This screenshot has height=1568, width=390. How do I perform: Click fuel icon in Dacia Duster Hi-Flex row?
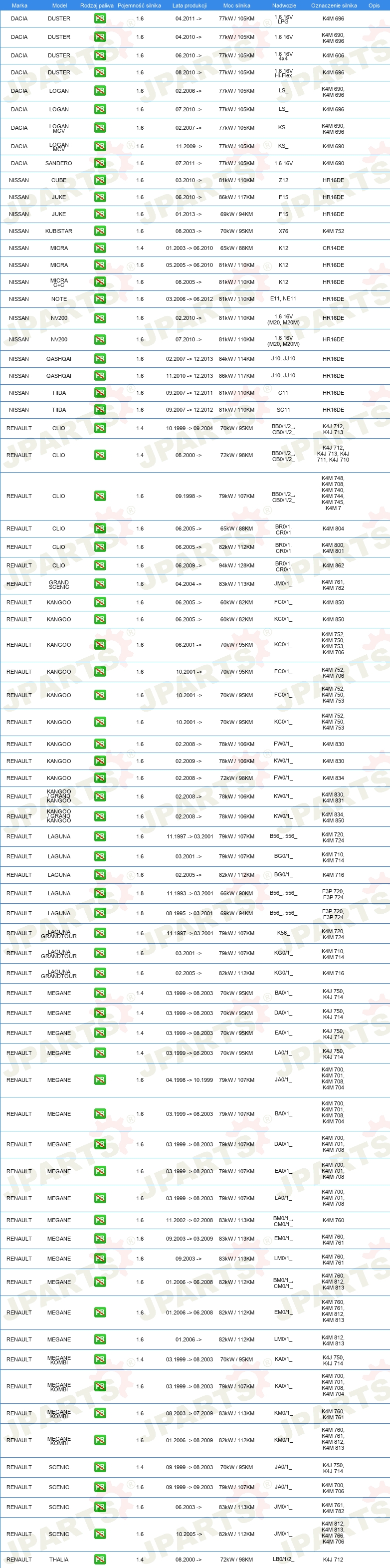100,72
